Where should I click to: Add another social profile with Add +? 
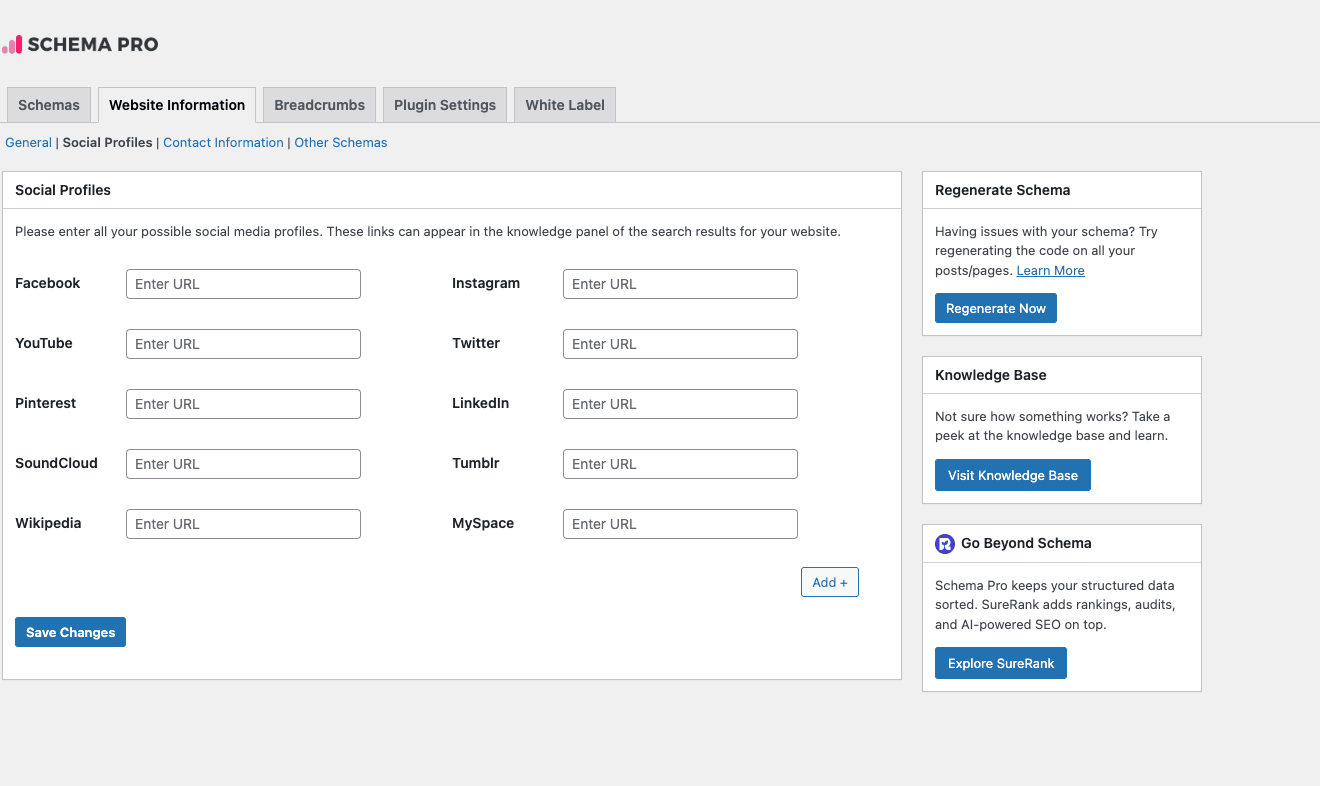(x=830, y=582)
